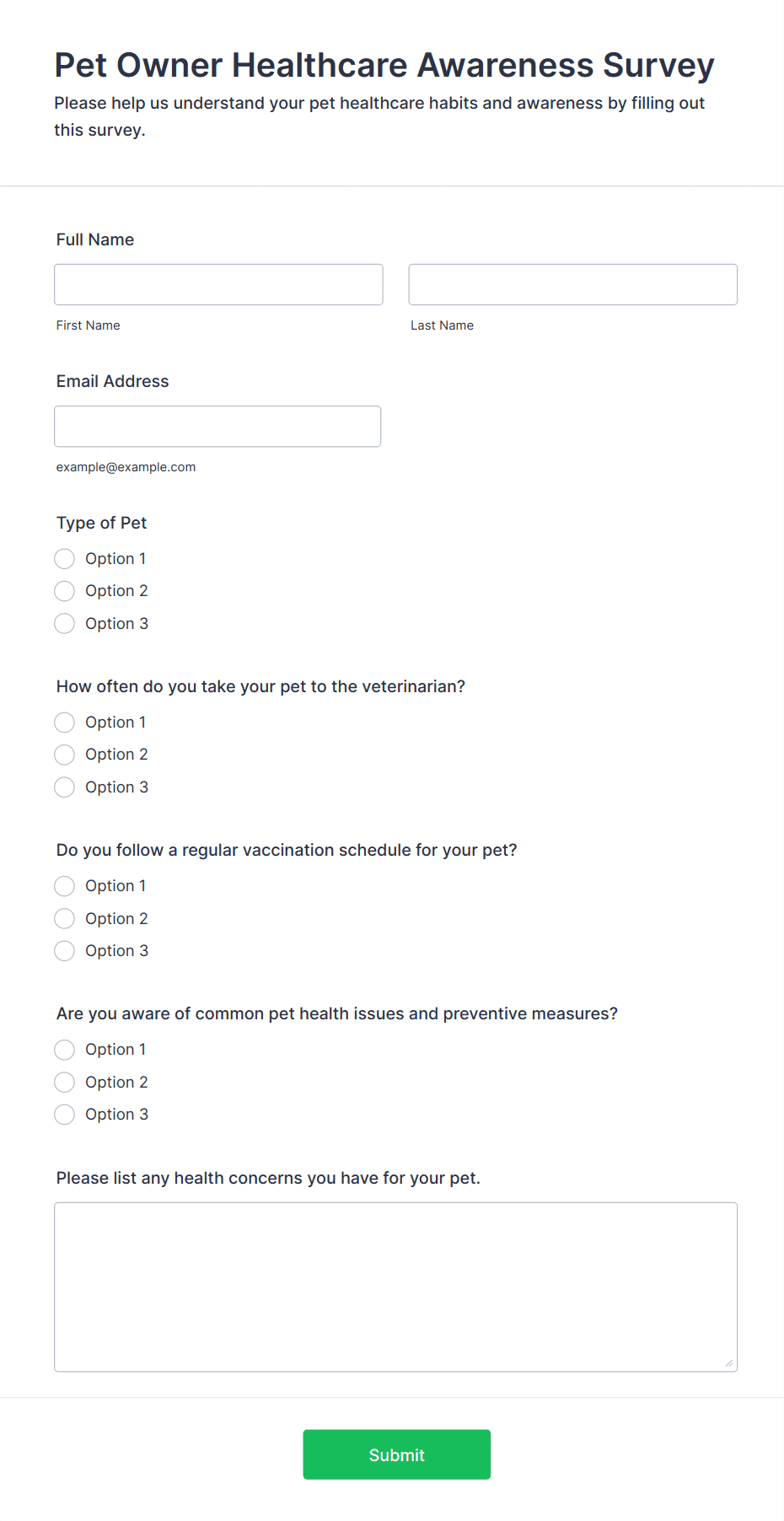Focus the Email Address text box
The image size is (784, 1521).
pyautogui.click(x=217, y=427)
